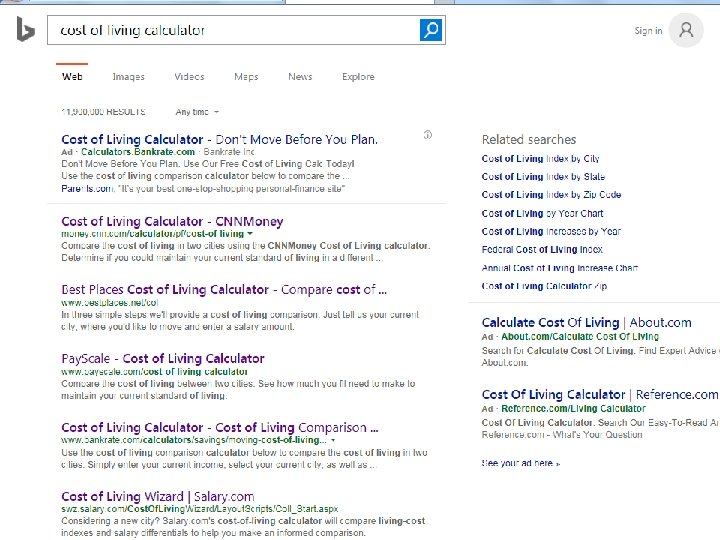Image resolution: width=720 pixels, height=540 pixels.
Task: Click About.com/Calculate Cost Of Living ad URL
Action: coord(580,337)
